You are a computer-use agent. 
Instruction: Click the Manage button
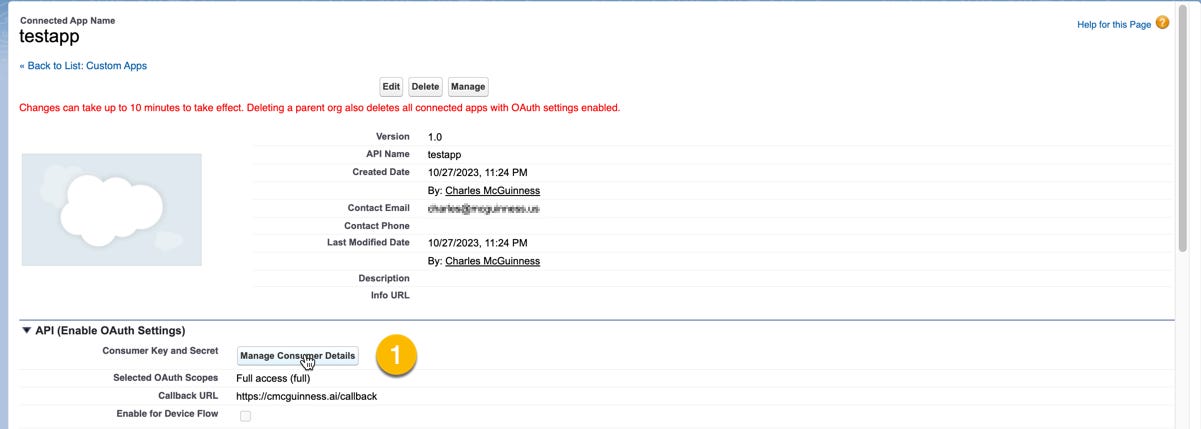pyautogui.click(x=468, y=87)
